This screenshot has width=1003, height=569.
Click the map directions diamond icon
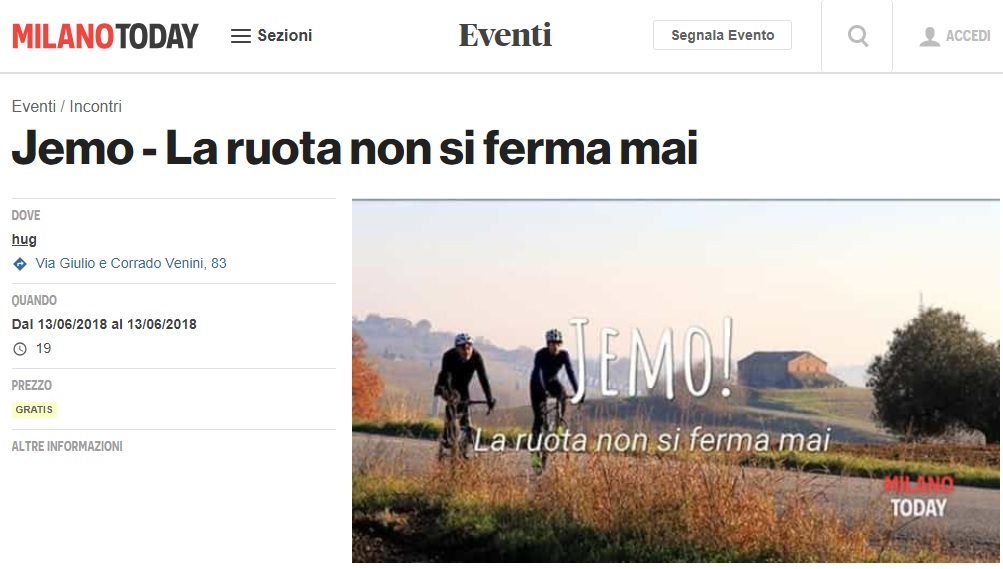[x=20, y=263]
